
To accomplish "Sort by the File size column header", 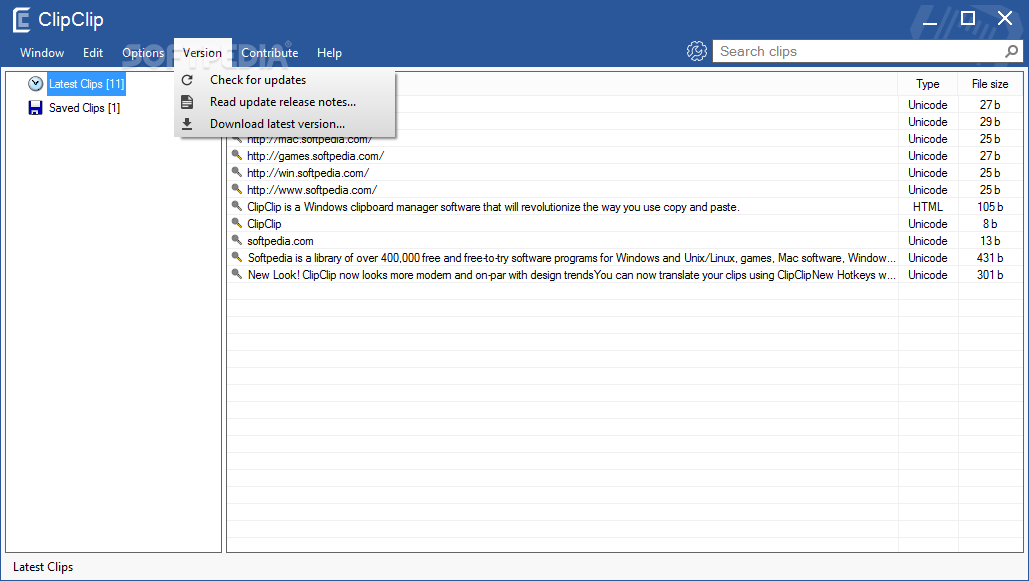I will point(990,84).
